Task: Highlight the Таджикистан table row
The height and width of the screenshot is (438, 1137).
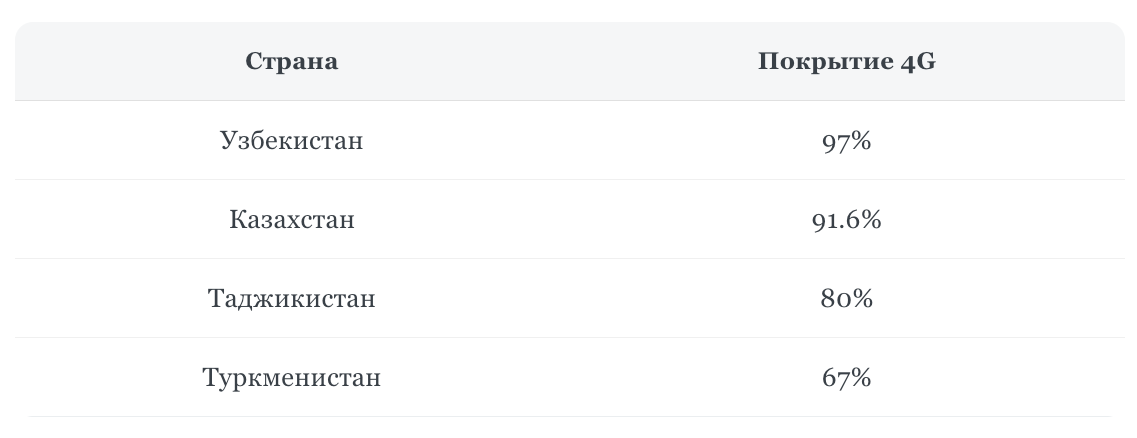Action: pos(569,299)
